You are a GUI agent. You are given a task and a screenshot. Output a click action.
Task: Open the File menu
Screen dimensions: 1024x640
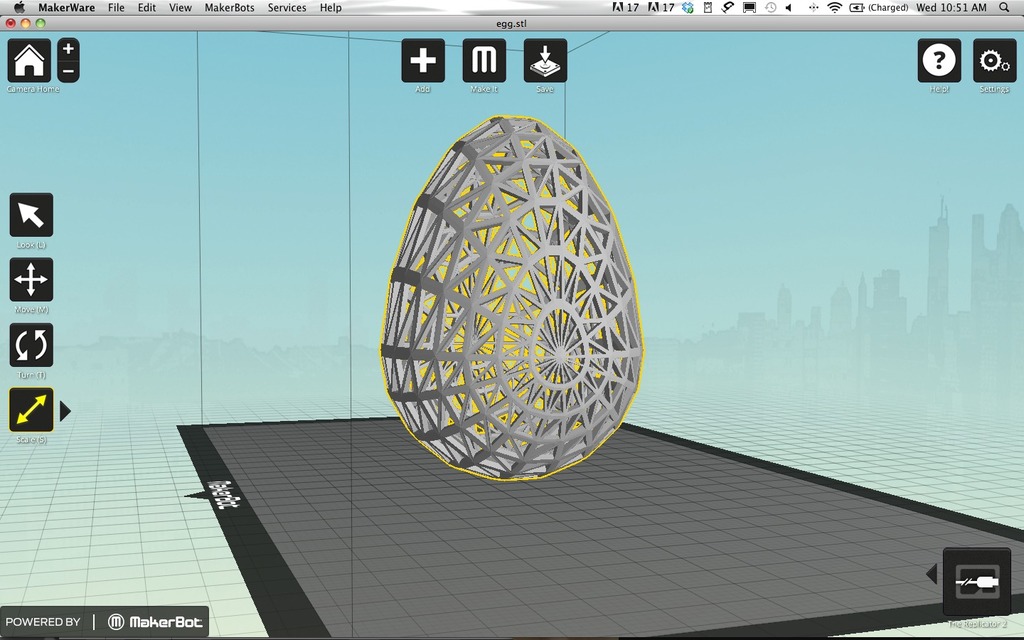tap(116, 8)
